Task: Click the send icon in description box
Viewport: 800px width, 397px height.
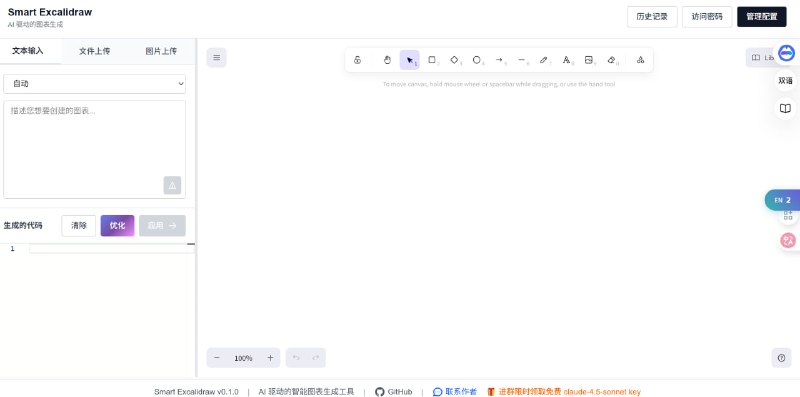Action: (x=172, y=185)
